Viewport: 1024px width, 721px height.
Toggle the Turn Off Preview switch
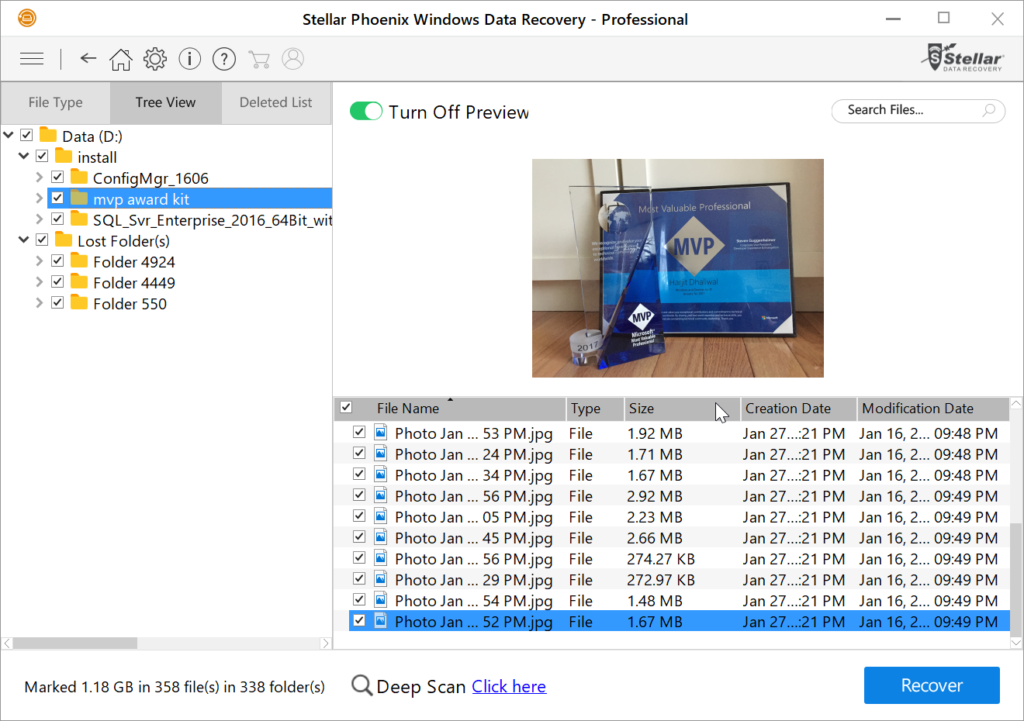coord(366,111)
